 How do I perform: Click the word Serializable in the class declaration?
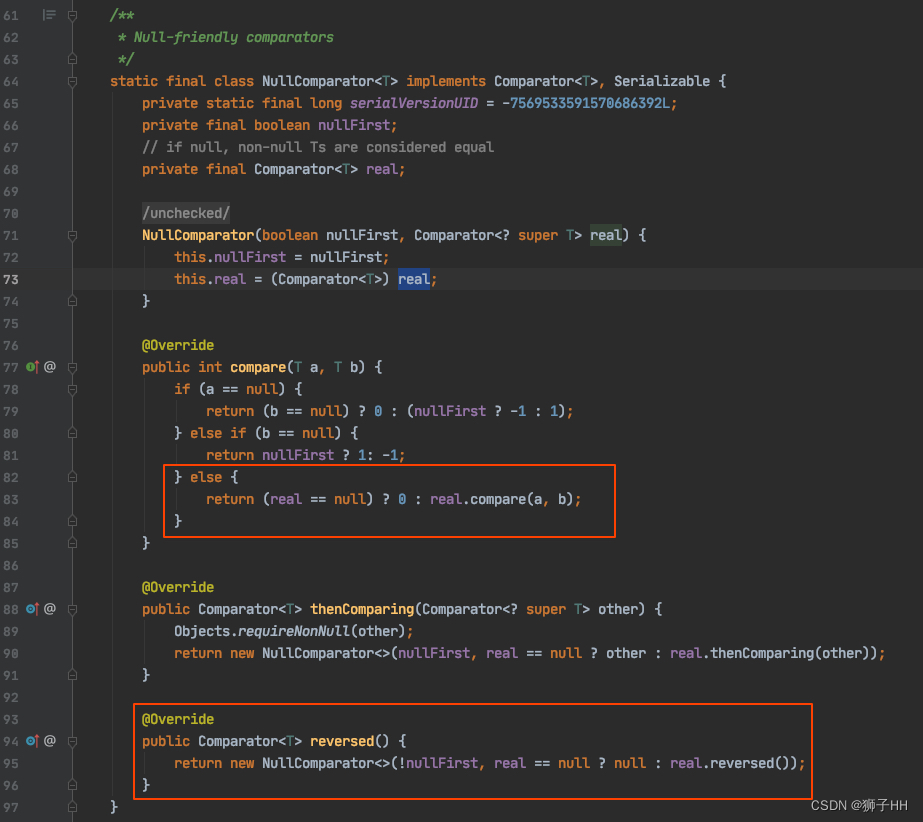(x=662, y=81)
